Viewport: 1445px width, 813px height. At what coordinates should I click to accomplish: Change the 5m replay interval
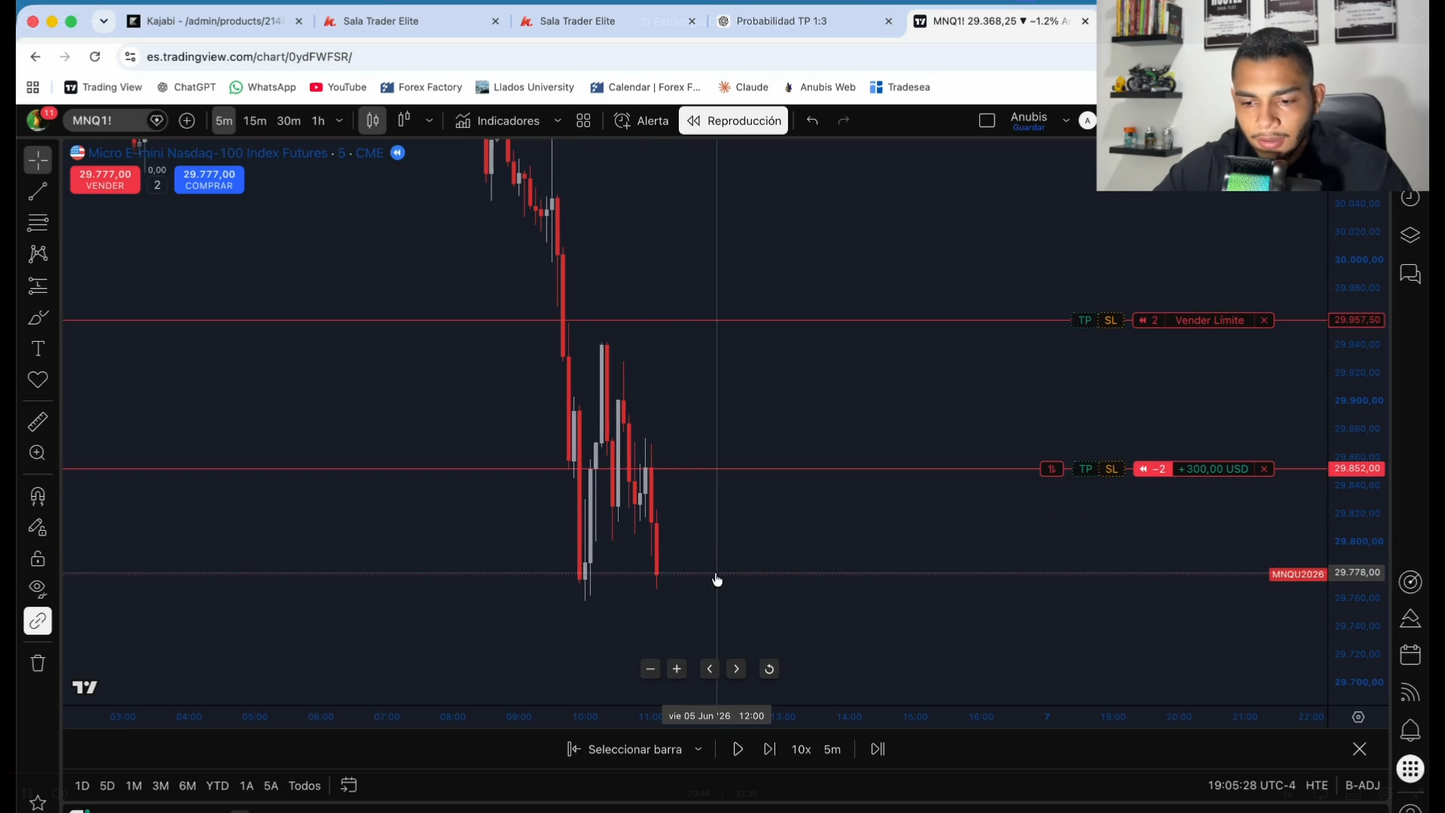[832, 749]
